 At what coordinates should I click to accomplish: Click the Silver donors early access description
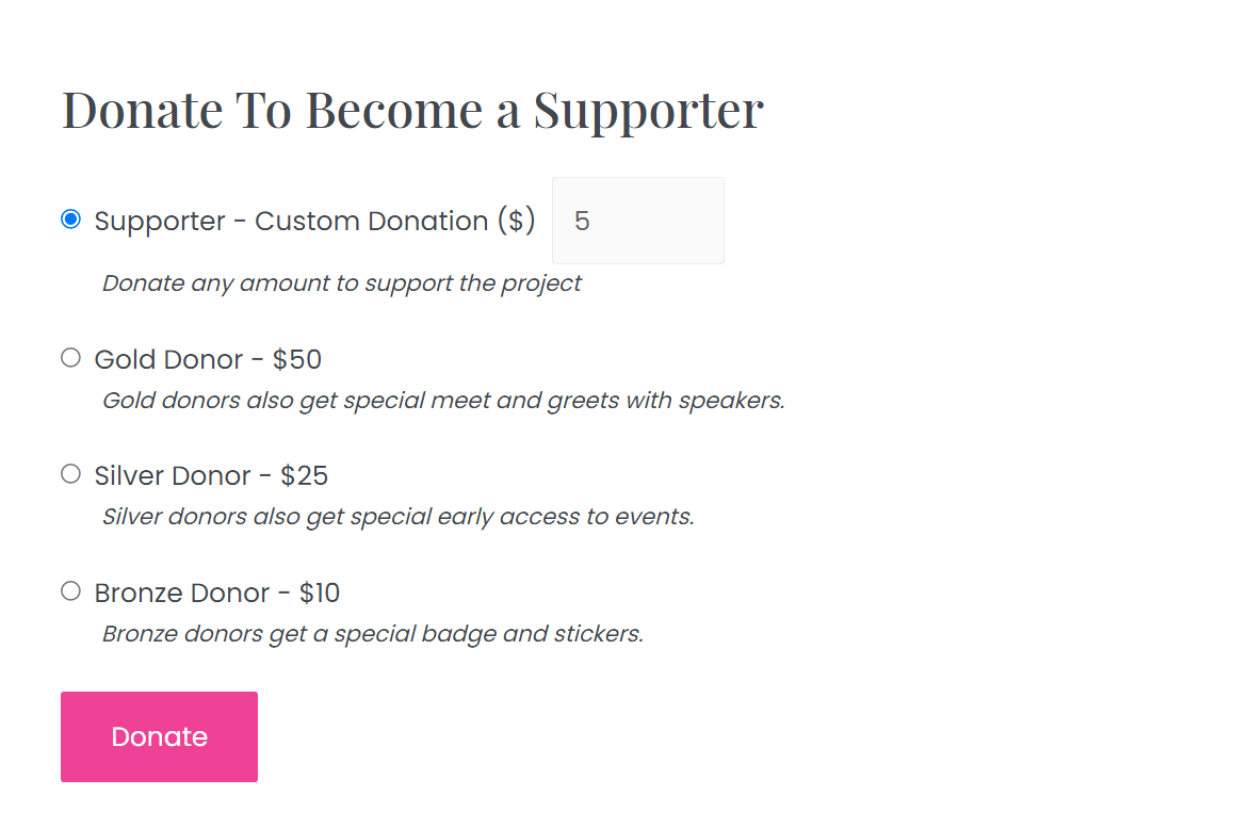397,516
